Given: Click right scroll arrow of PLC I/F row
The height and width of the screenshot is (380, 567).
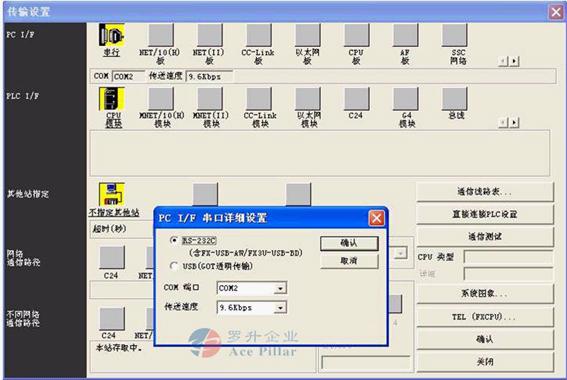Looking at the screenshot, I should tap(514, 123).
